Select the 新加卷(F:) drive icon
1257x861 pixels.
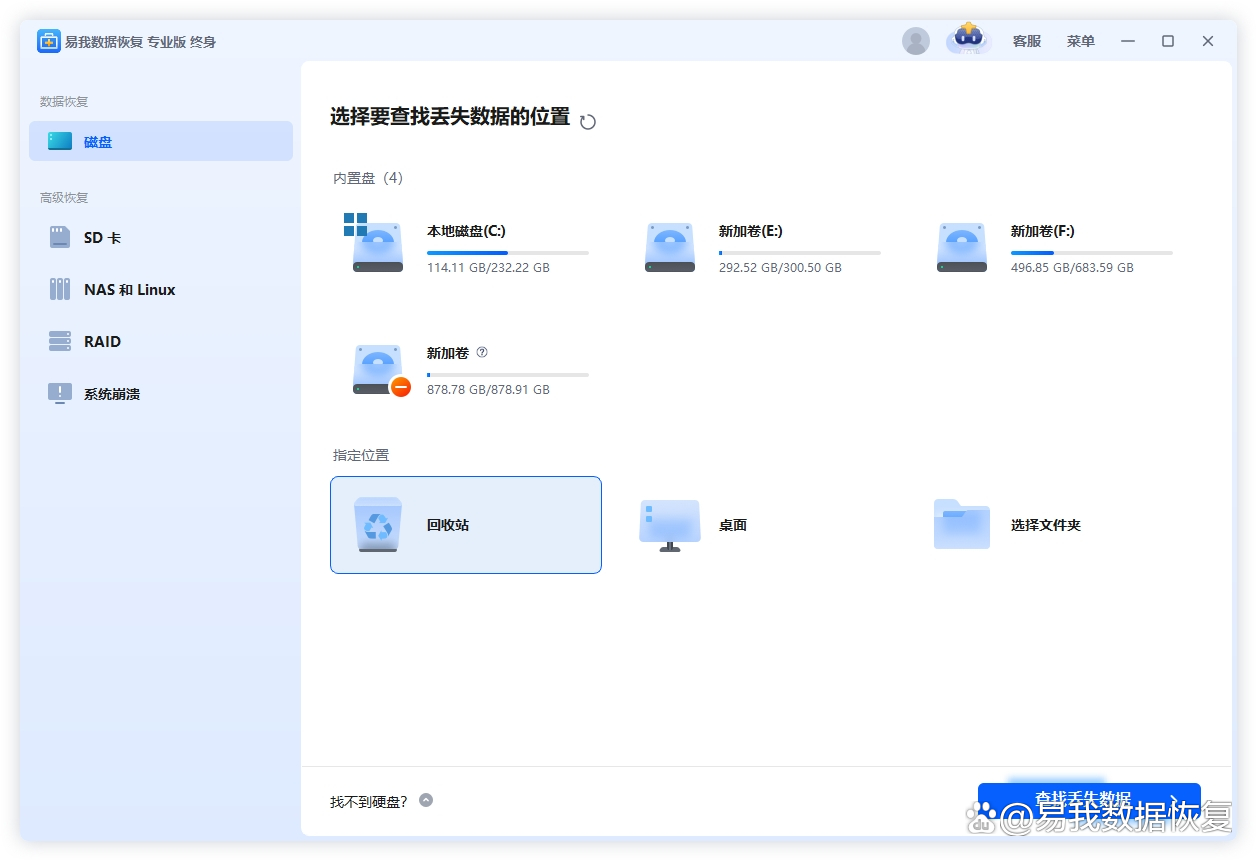pos(962,247)
